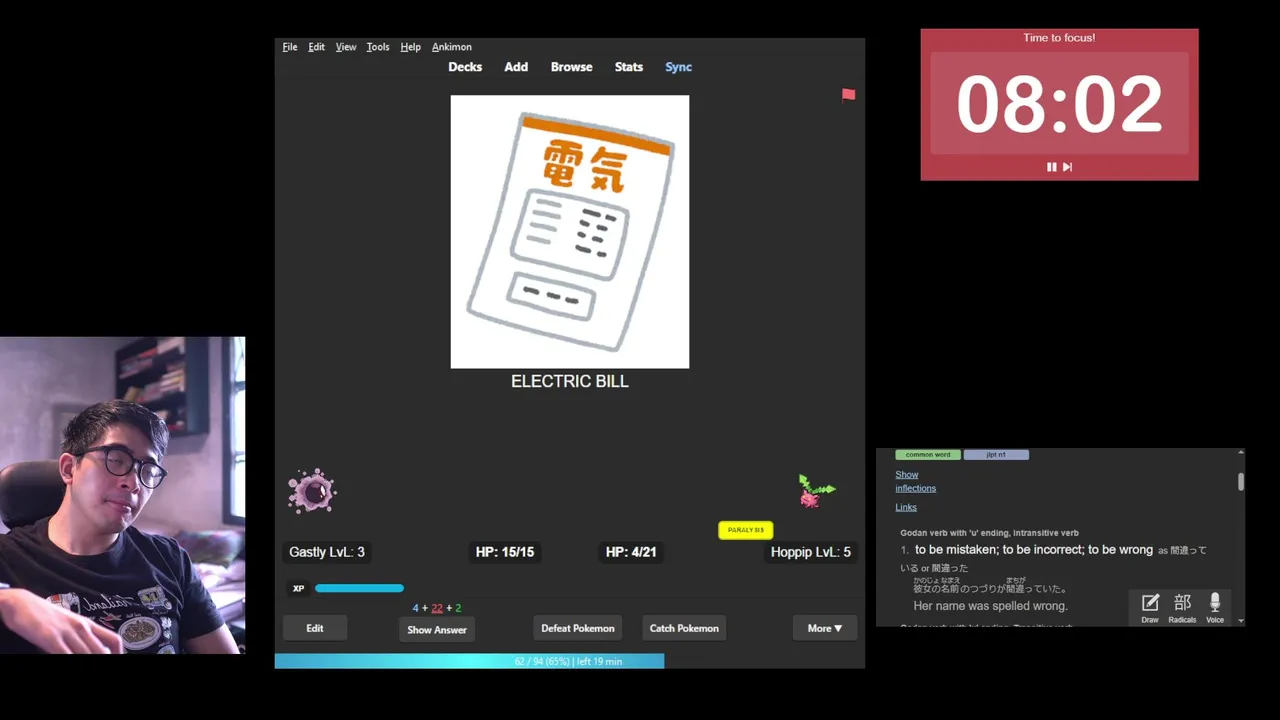The height and width of the screenshot is (720, 1280).
Task: Open the Help menu
Action: tap(410, 47)
